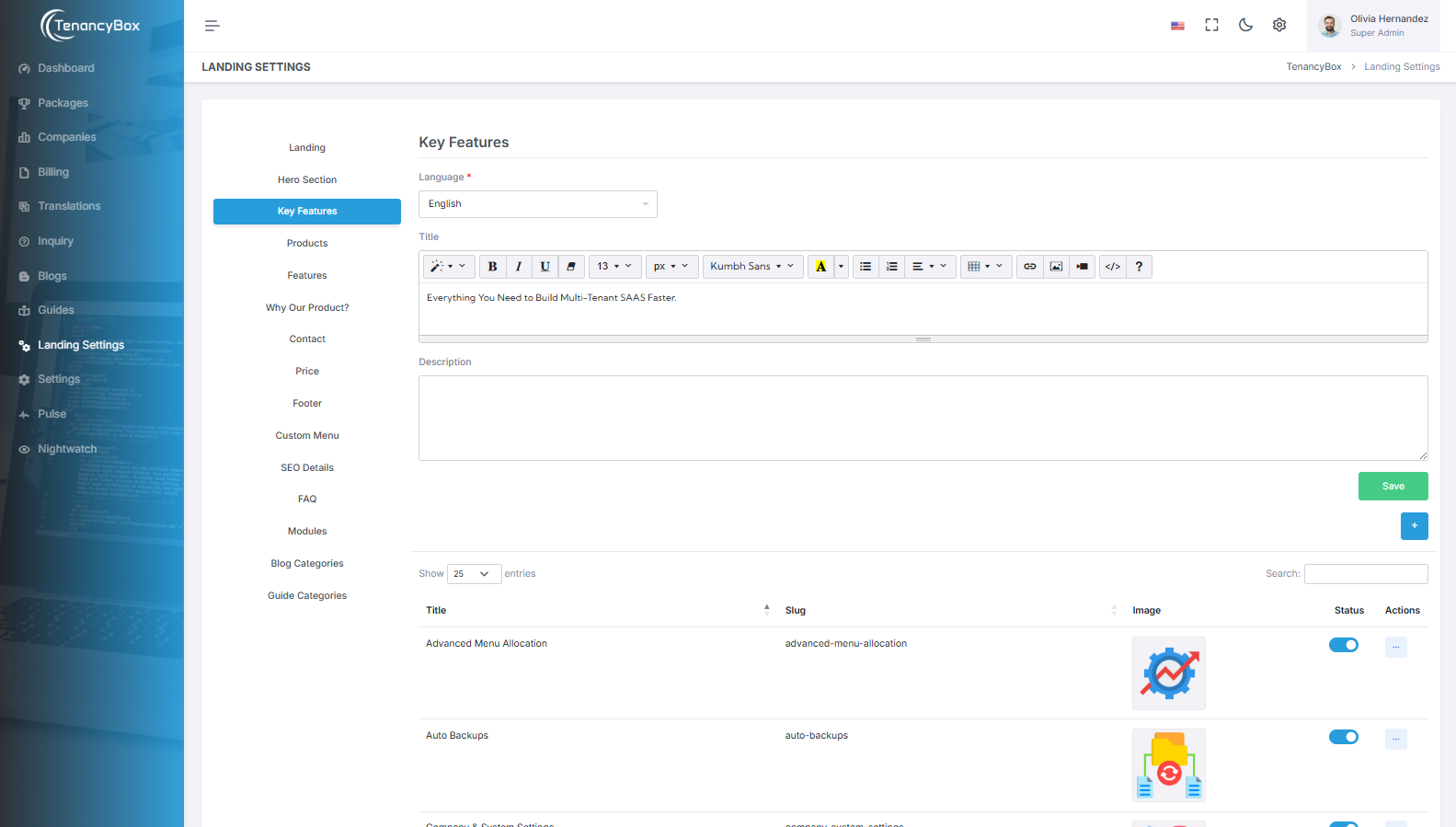1456x827 pixels.
Task: Sort the table by Title column
Action: coord(598,611)
